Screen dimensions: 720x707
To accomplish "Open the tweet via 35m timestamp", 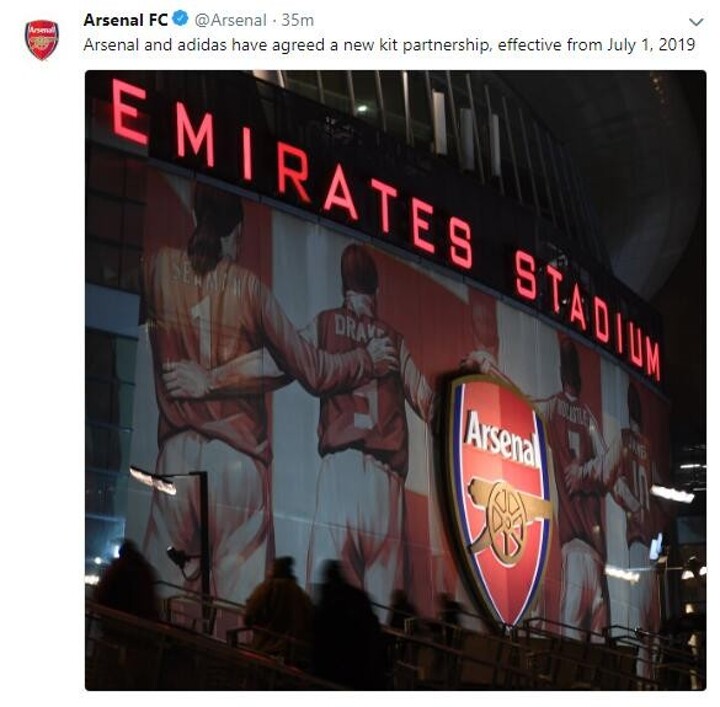I will 298,19.
